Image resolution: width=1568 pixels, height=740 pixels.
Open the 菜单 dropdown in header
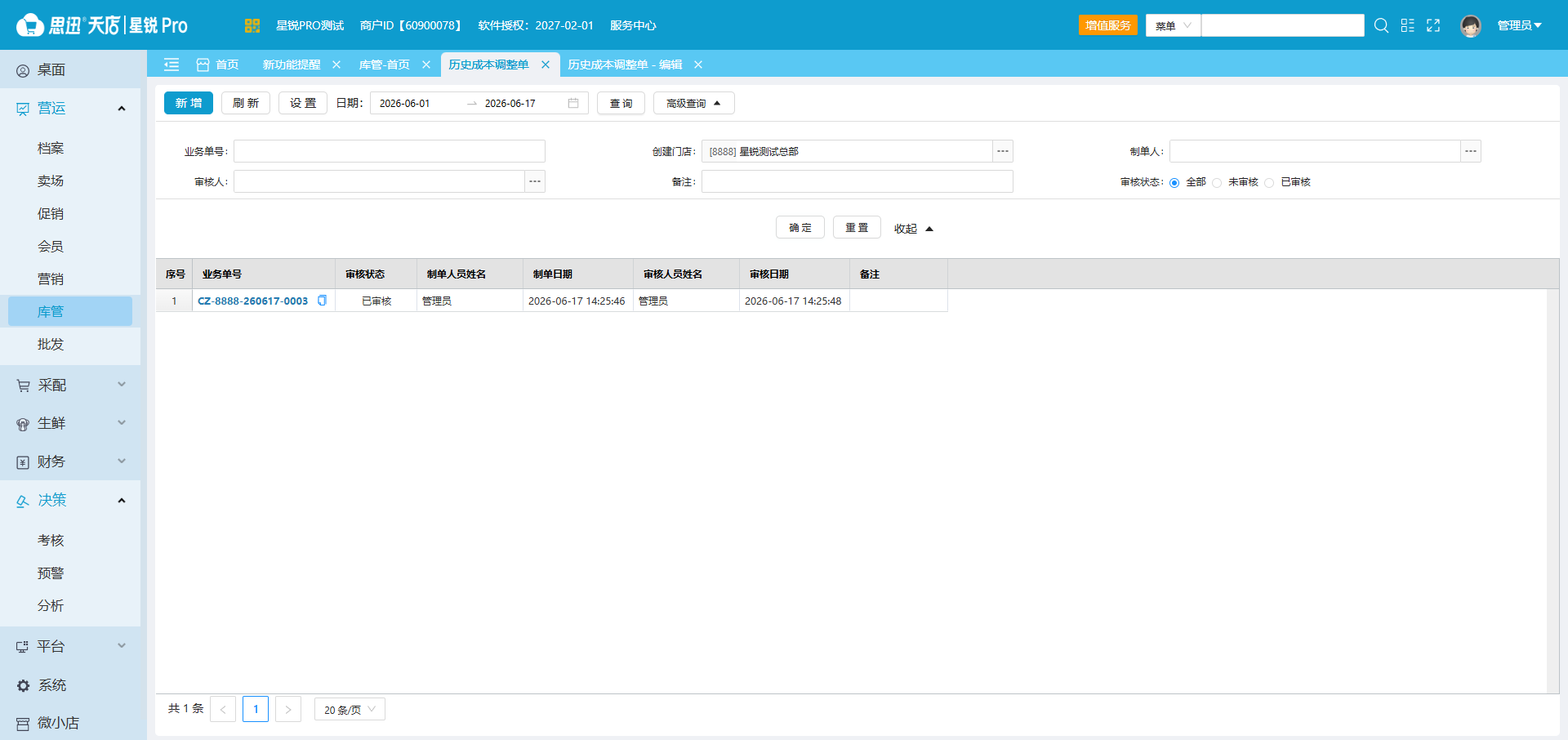[x=1173, y=25]
